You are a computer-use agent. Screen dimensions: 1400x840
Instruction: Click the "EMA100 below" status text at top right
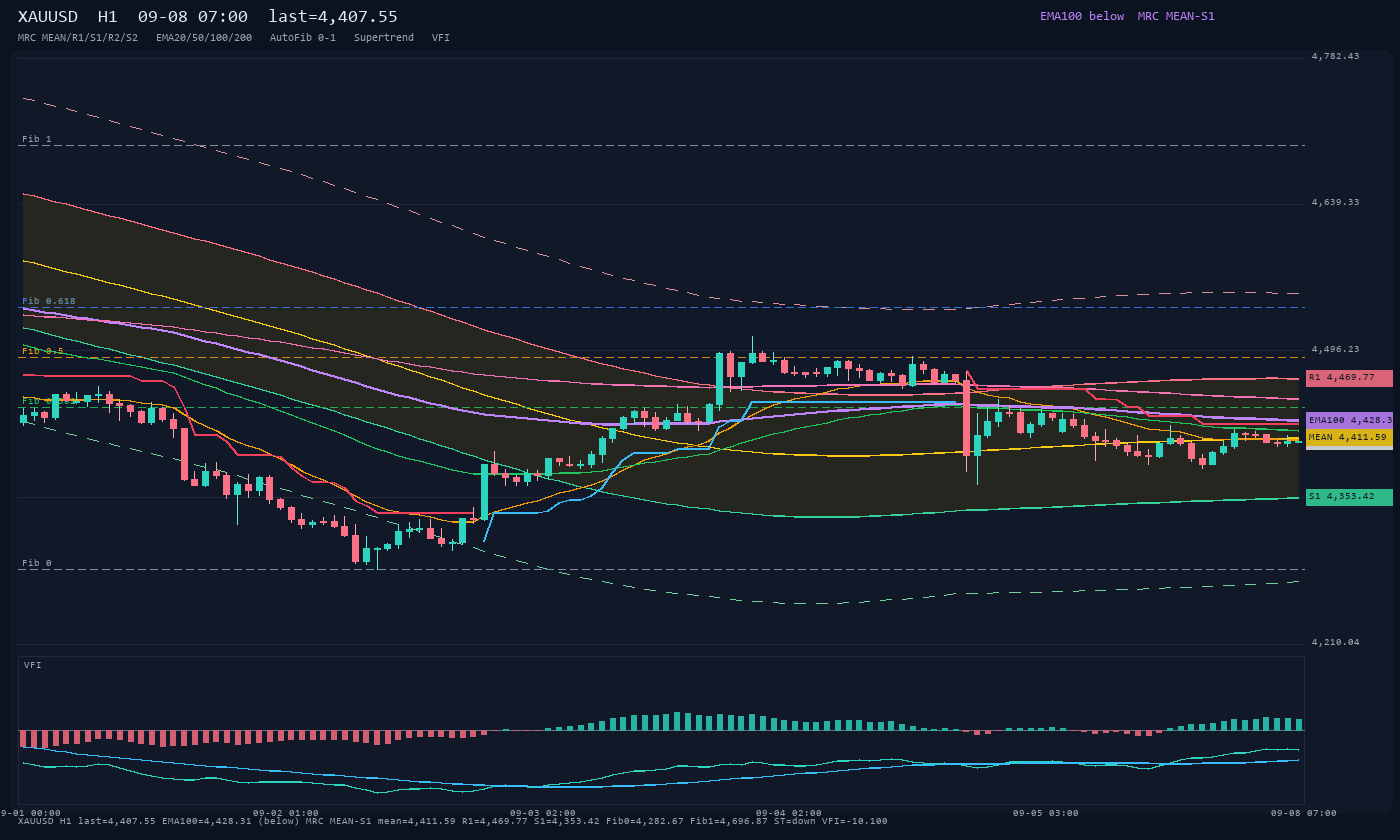point(1082,16)
